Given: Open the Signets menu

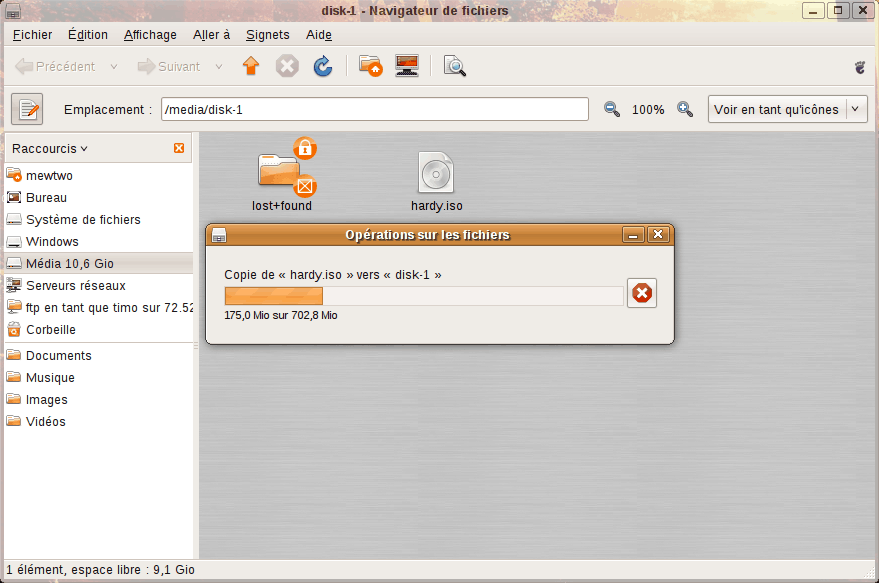Looking at the screenshot, I should point(268,35).
